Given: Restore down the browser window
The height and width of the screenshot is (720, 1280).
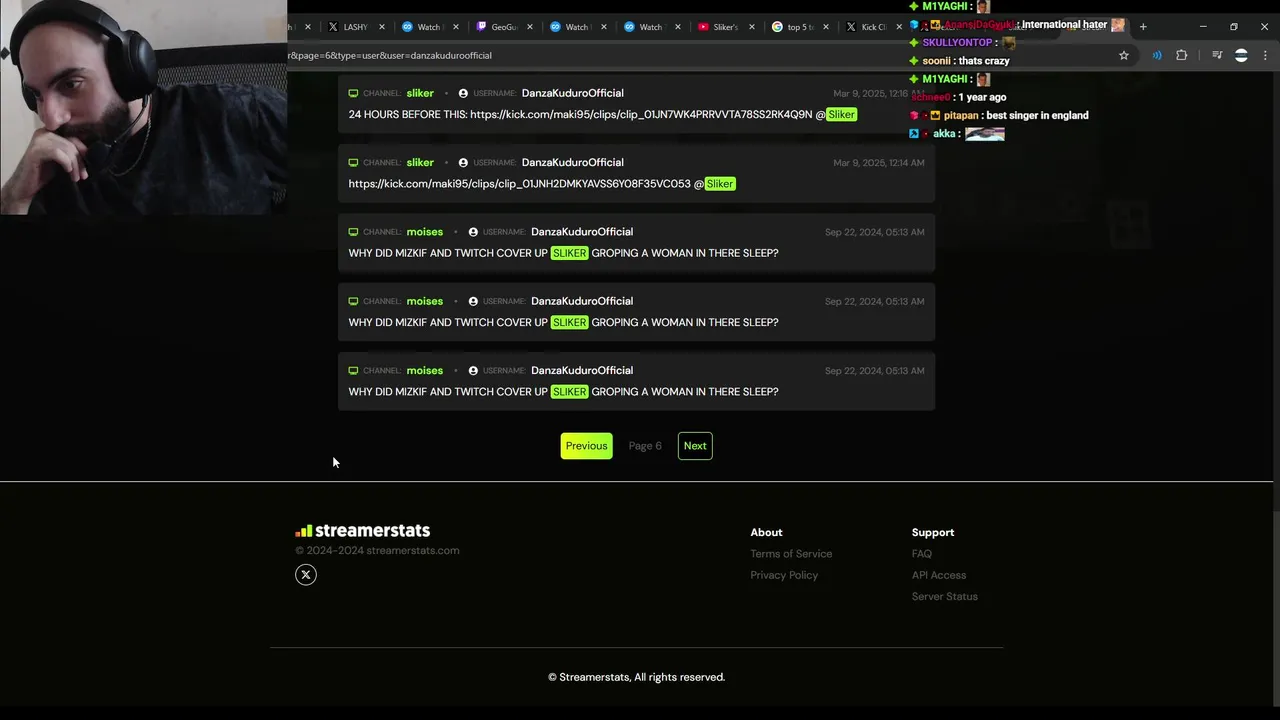Looking at the screenshot, I should click(x=1234, y=27).
